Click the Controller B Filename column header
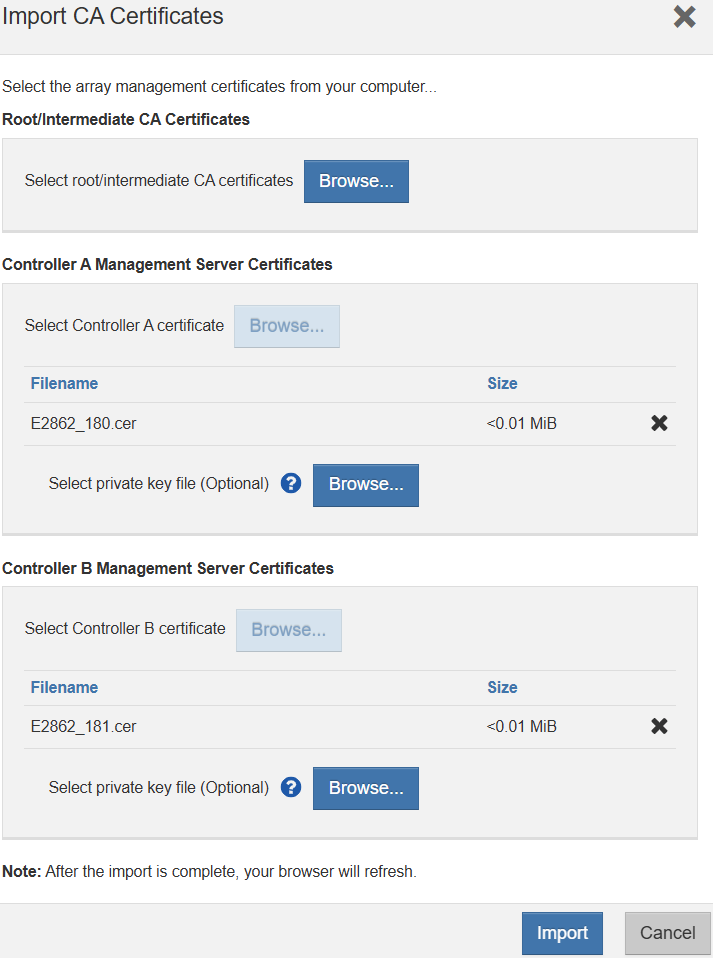 pos(64,688)
